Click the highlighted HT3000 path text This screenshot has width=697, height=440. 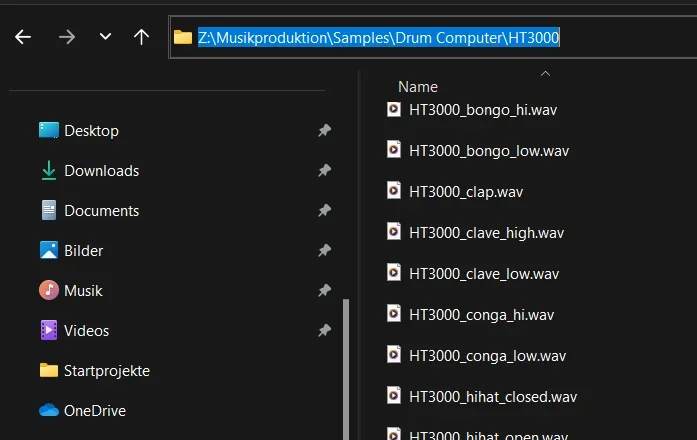(379, 37)
